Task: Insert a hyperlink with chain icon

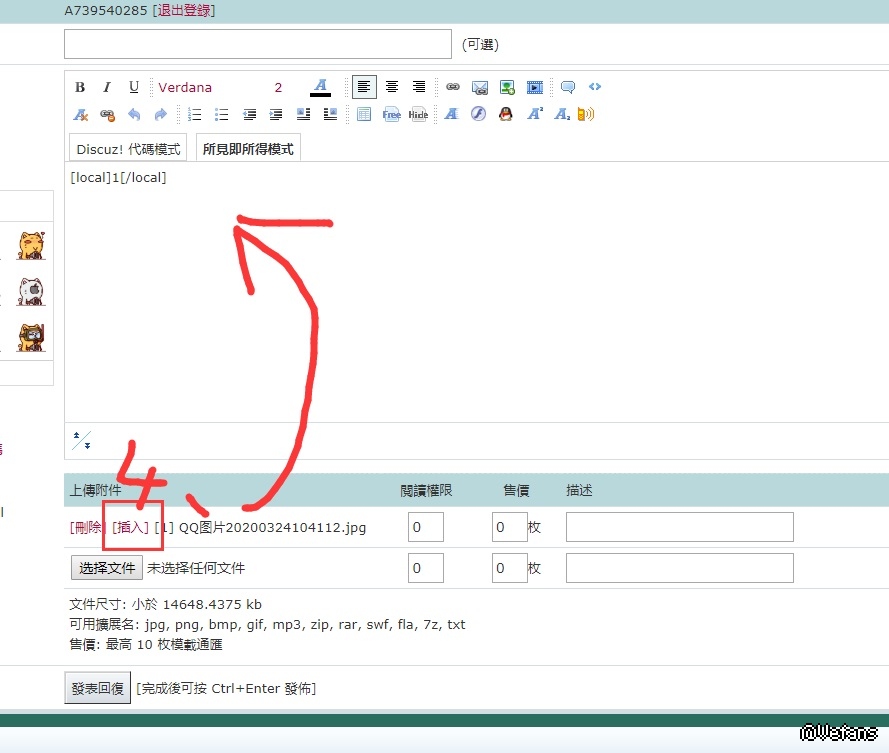Action: 452,87
